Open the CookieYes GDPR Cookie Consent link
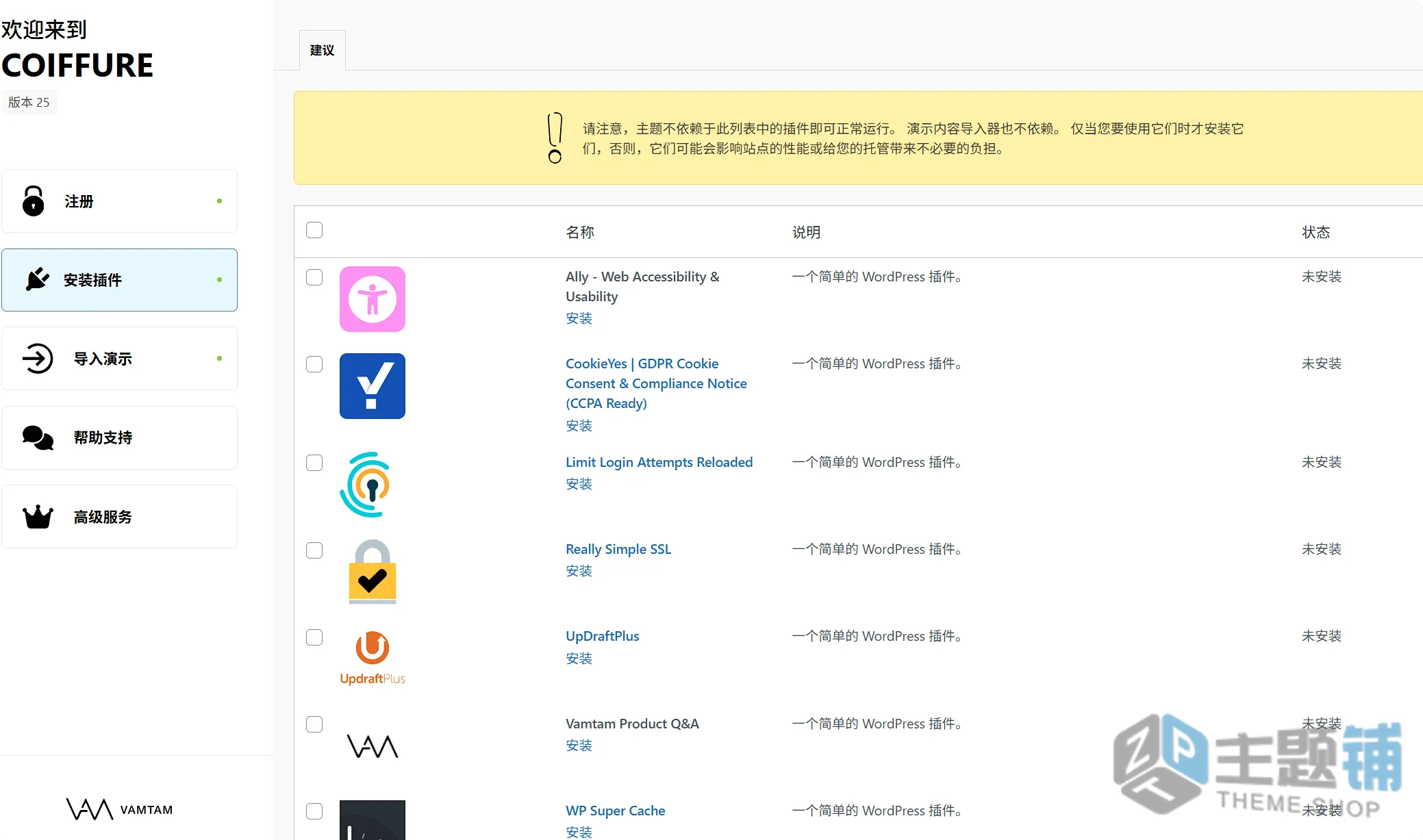Screen dimensions: 1423x840 656,383
